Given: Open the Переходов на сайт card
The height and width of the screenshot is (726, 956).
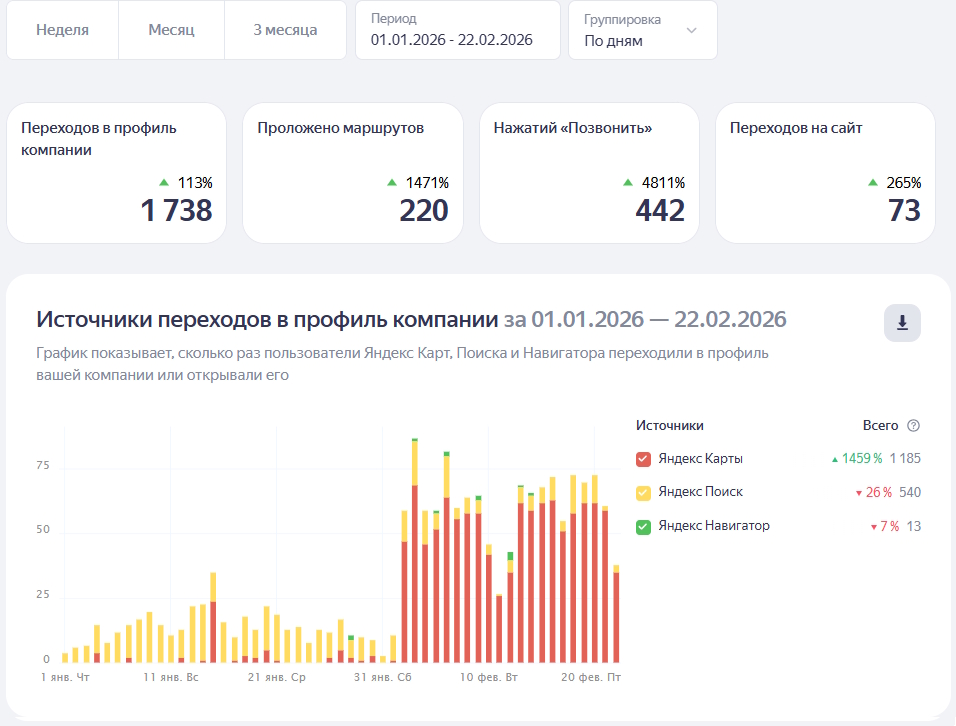Looking at the screenshot, I should click(826, 173).
